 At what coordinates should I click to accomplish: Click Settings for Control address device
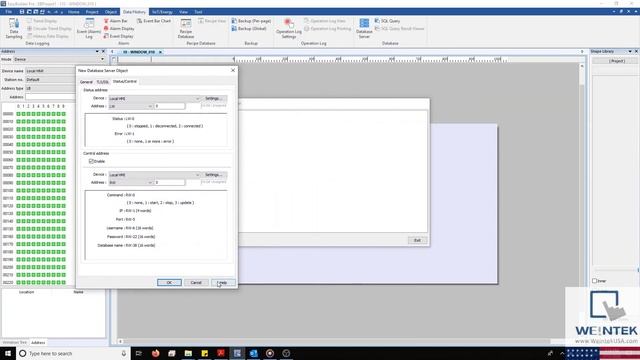point(214,175)
